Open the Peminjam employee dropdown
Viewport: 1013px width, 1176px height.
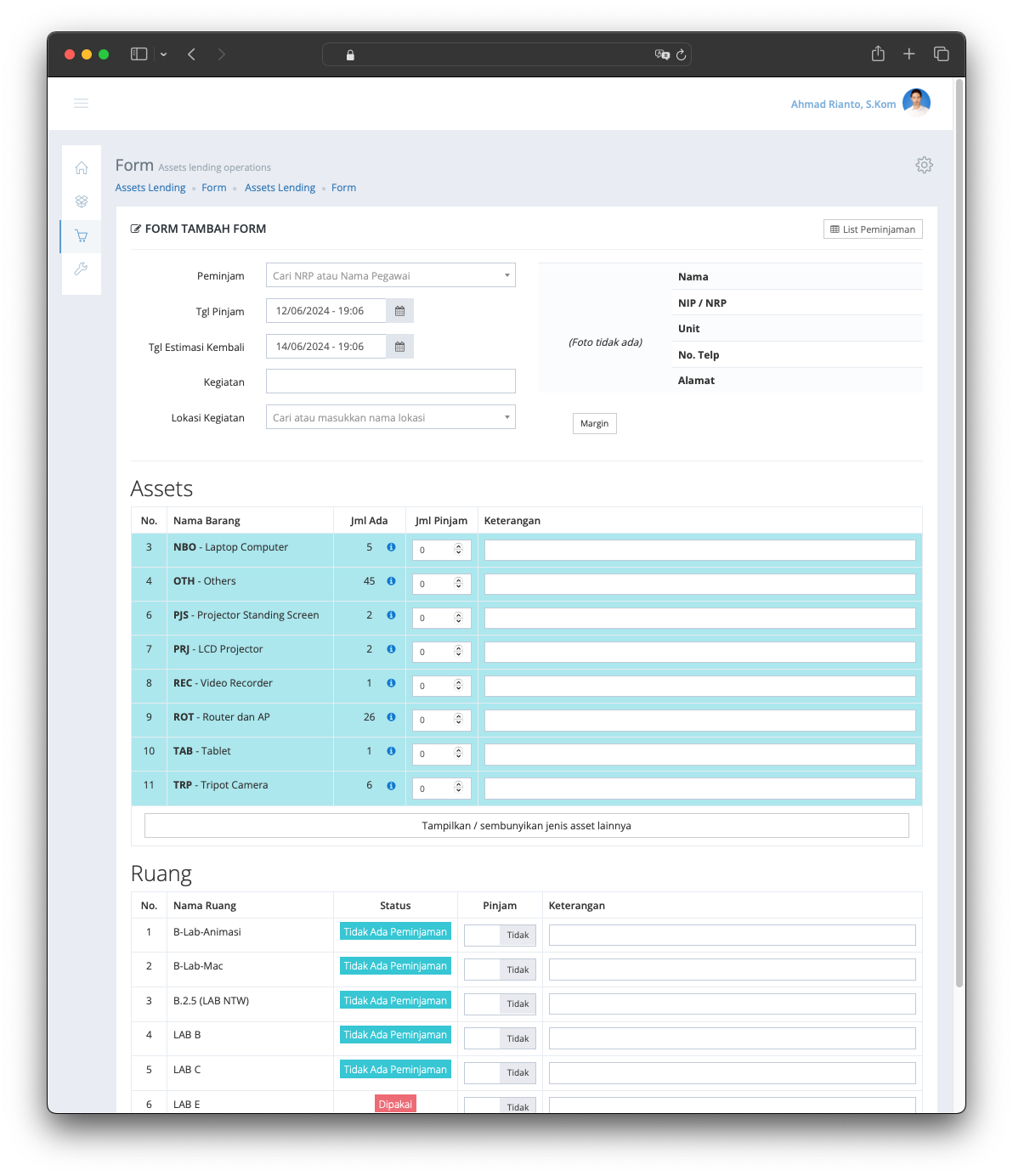pos(390,275)
